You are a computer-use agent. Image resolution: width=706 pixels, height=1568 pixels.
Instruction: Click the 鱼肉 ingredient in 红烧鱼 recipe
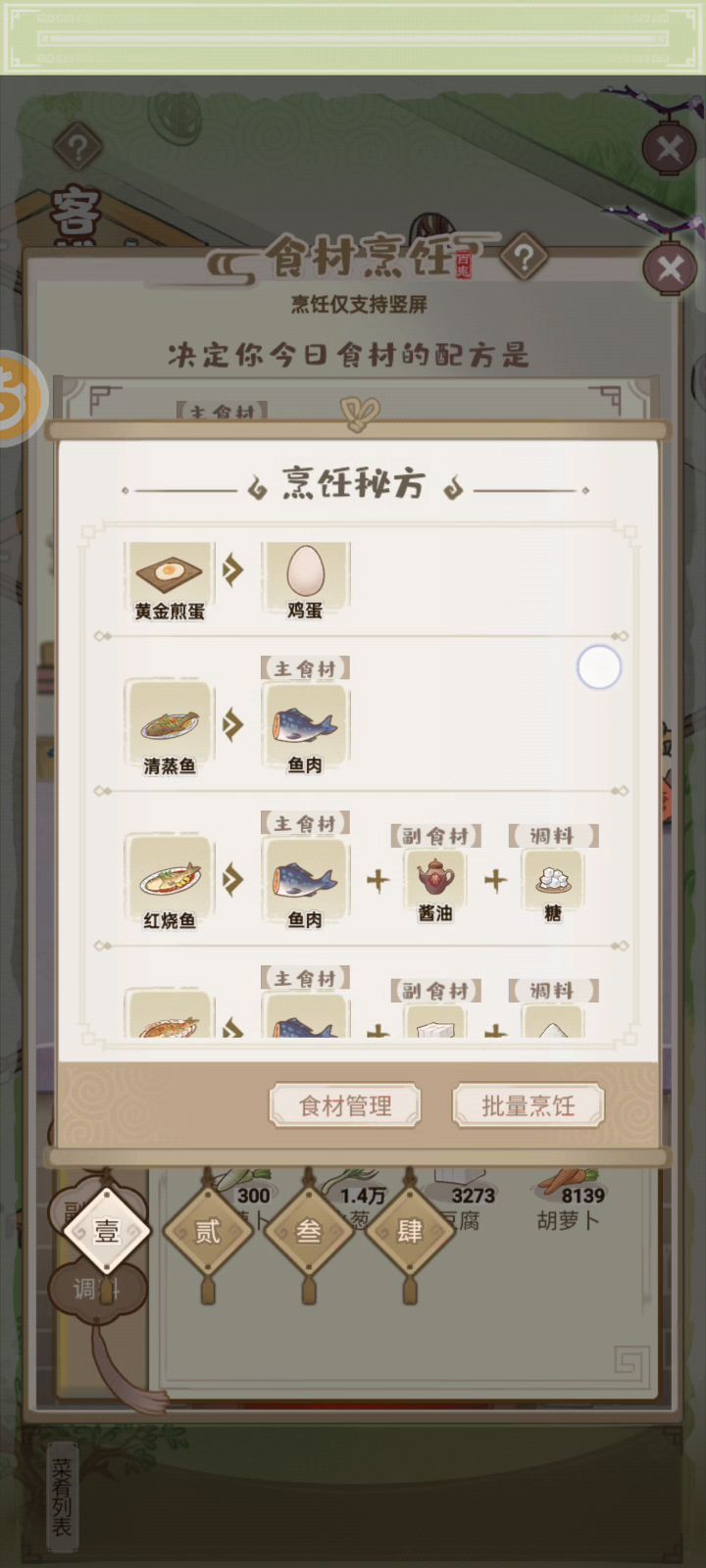305,881
